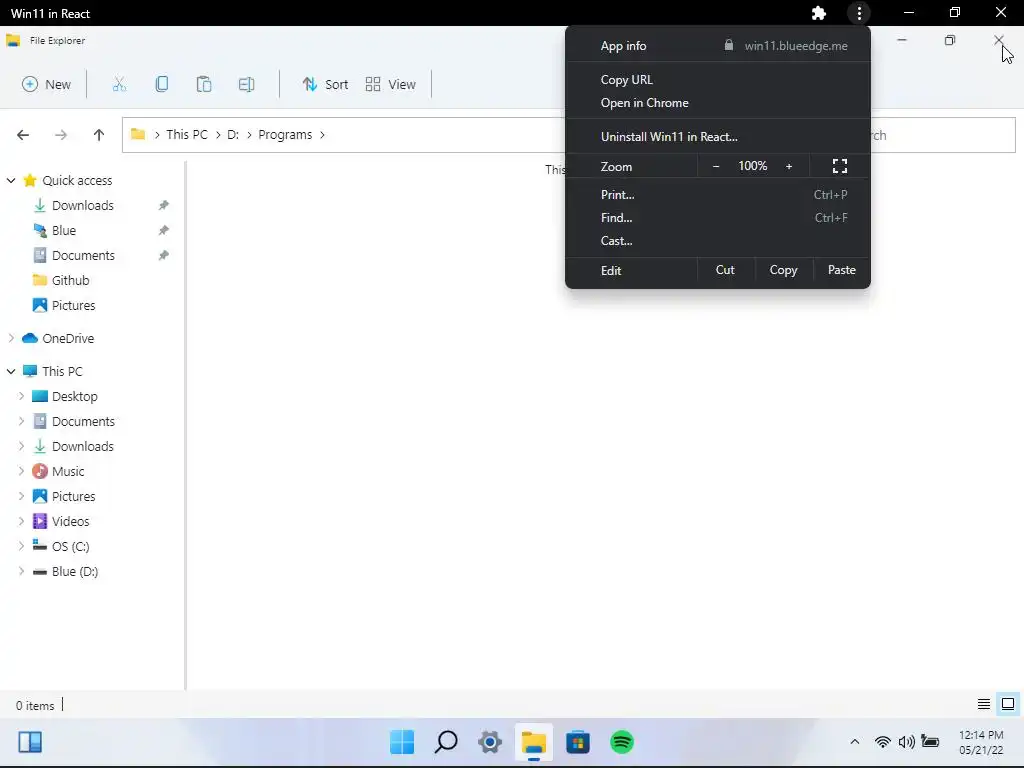The image size is (1024, 768).
Task: Select This PC in the address bar
Action: 187,135
